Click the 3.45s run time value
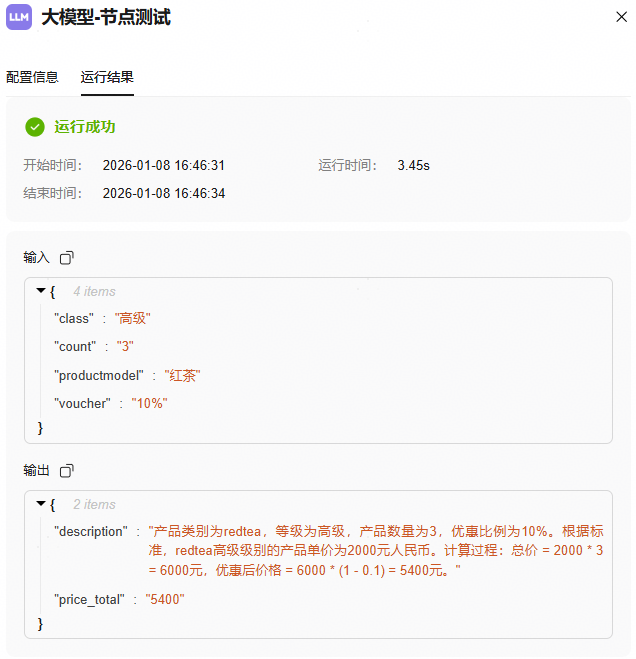Image resolution: width=636 pixels, height=659 pixels. 413,165
